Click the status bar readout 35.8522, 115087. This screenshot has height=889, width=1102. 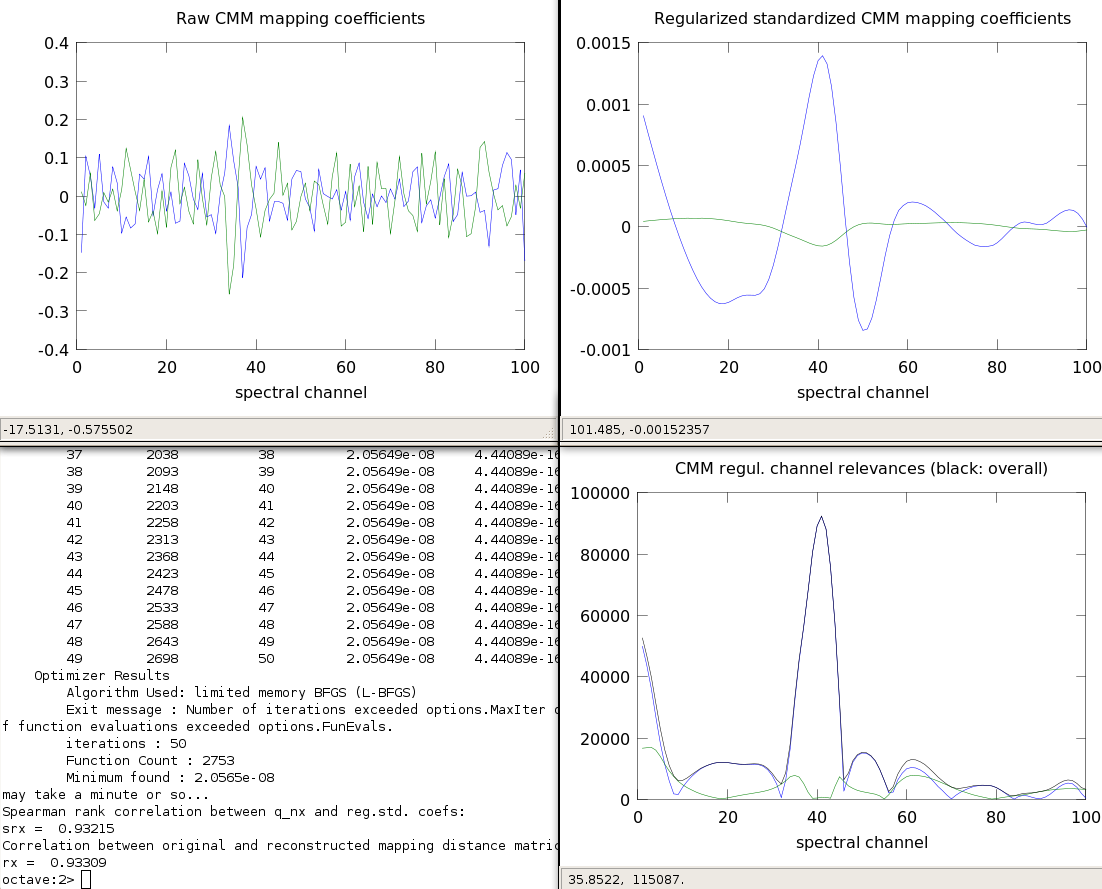pos(613,880)
